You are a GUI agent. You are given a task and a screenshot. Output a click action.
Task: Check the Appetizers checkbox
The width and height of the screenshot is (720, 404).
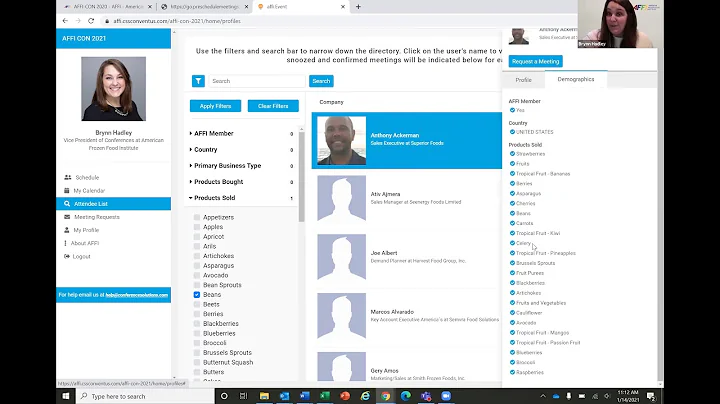point(197,217)
